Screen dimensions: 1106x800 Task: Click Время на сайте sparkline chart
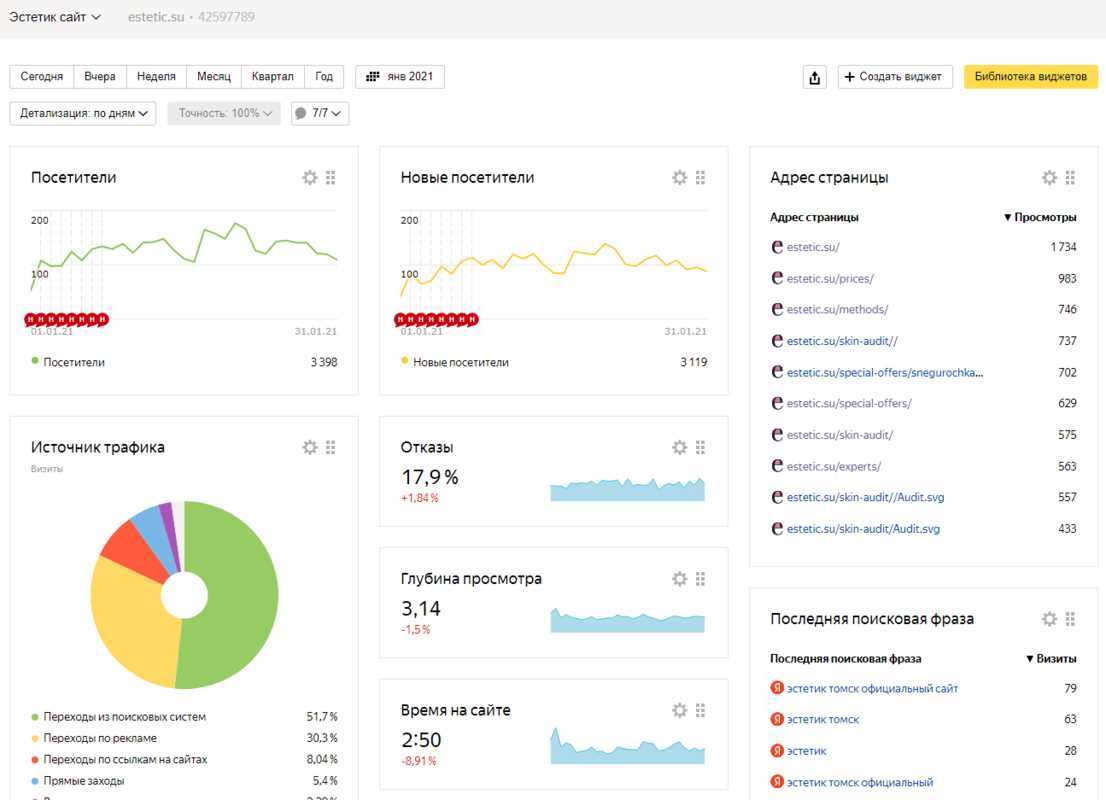627,746
